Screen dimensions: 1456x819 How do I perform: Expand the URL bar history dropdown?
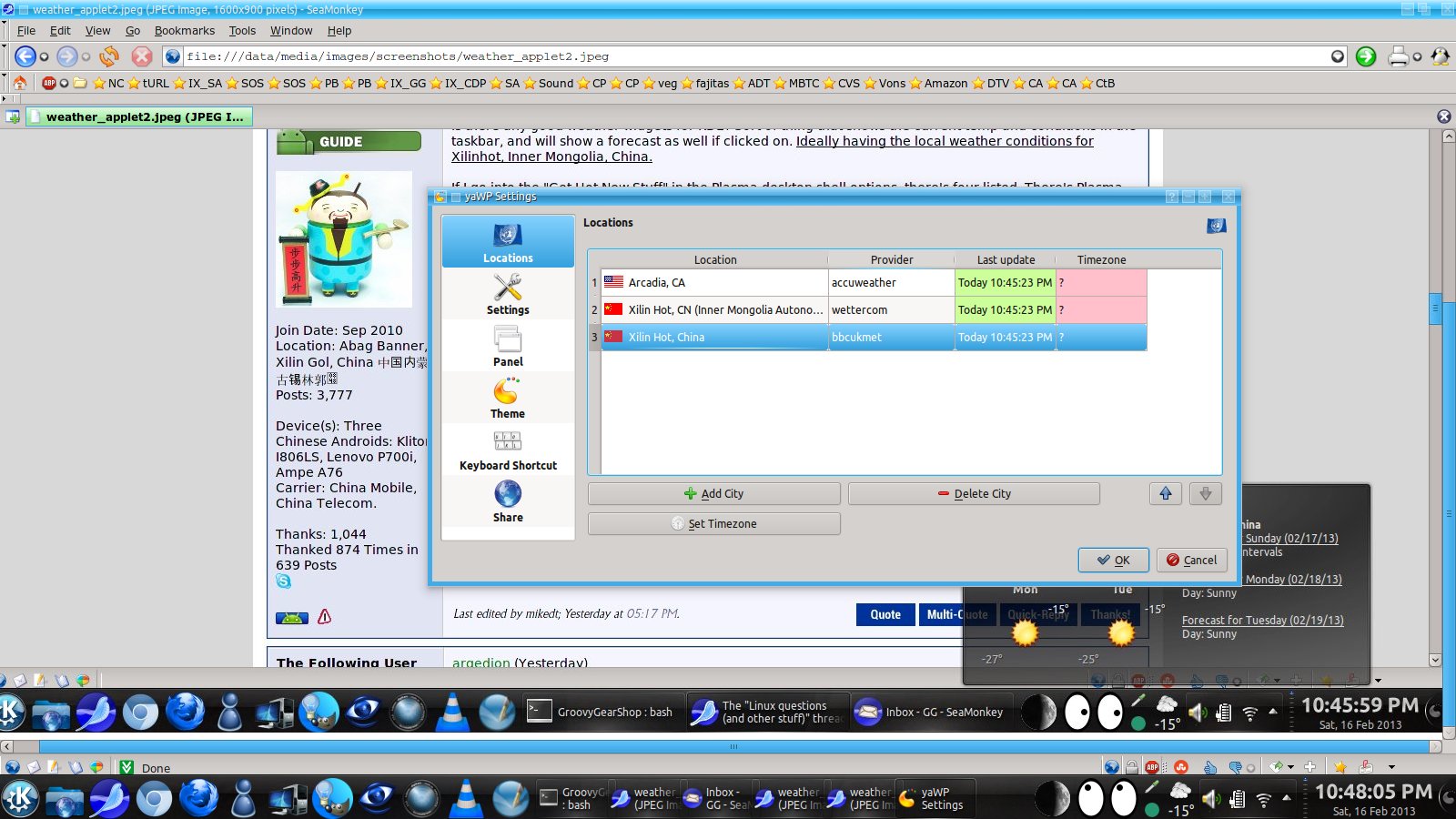pos(1337,56)
